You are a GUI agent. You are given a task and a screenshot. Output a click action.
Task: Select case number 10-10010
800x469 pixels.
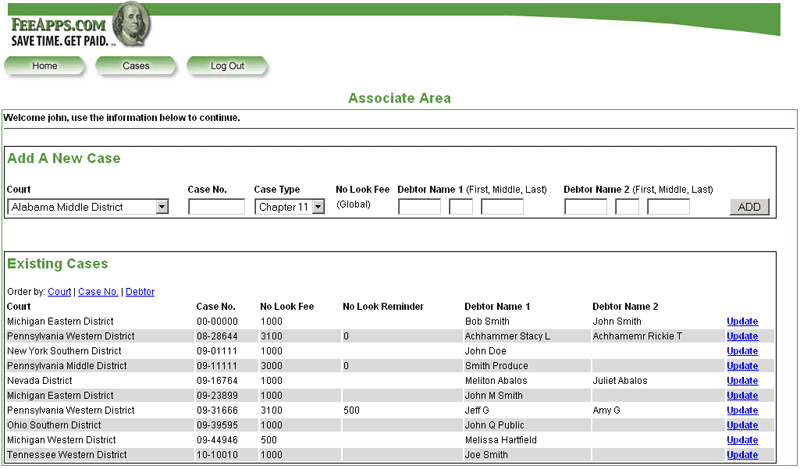[x=217, y=454]
